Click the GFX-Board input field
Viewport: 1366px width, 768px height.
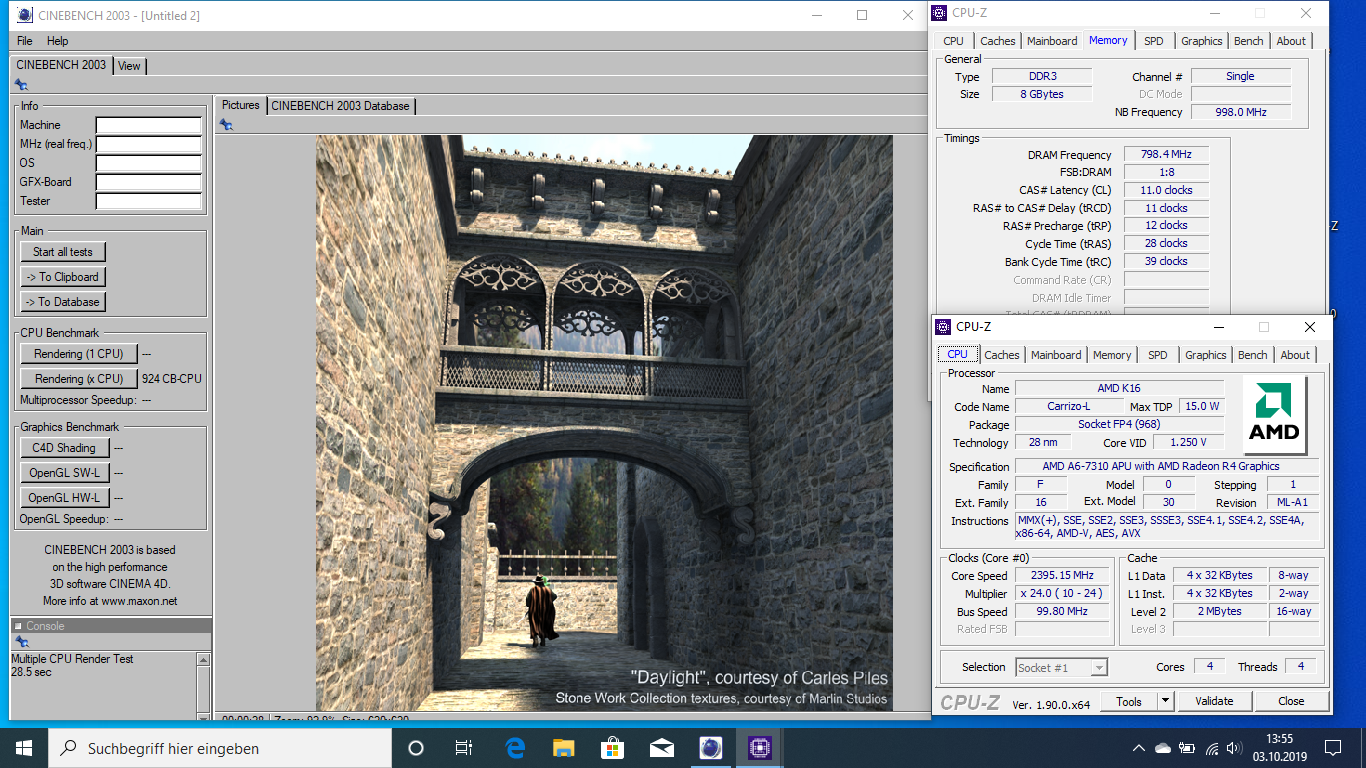coord(149,182)
